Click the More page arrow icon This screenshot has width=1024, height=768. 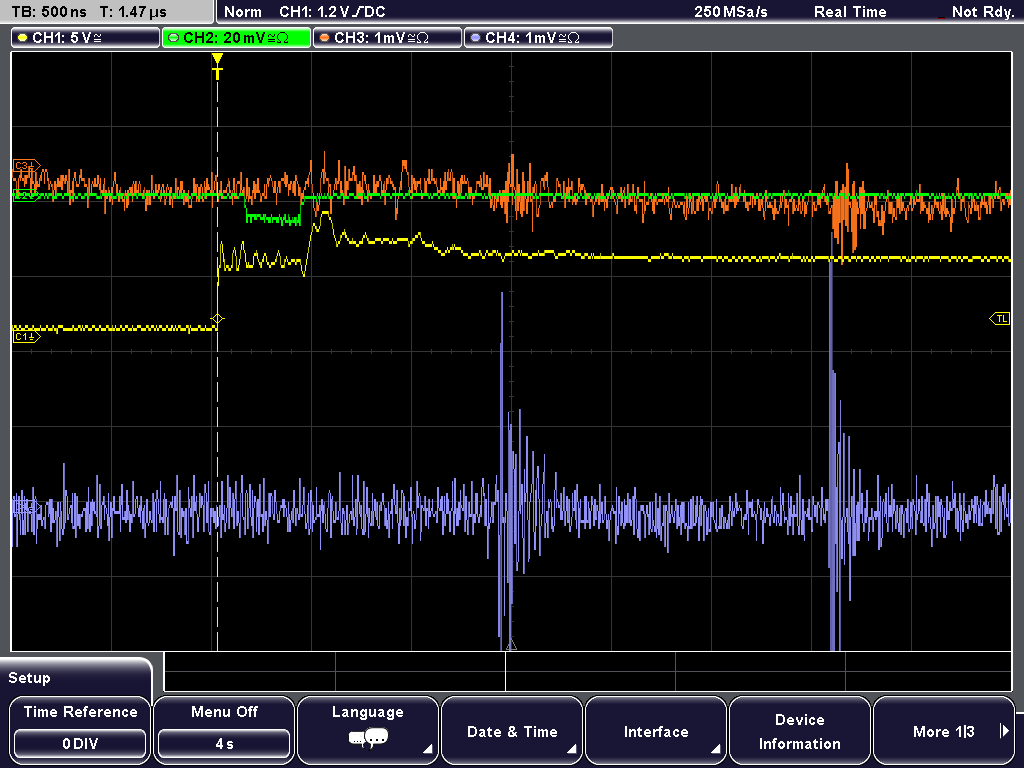(1004, 731)
